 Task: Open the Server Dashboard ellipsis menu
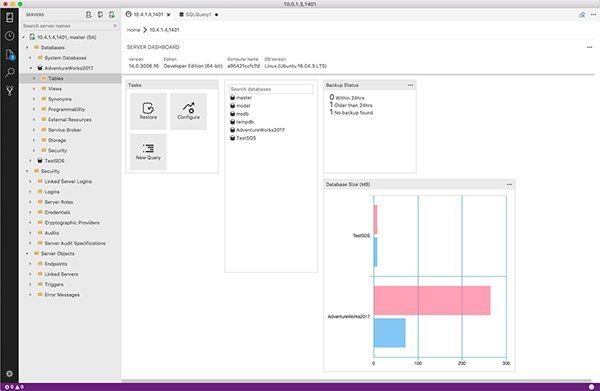589,47
